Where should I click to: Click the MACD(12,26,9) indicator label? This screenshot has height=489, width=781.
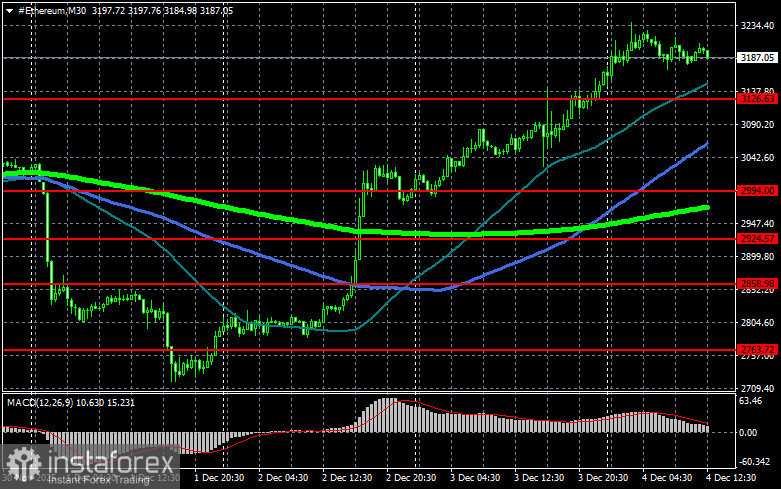[40, 402]
